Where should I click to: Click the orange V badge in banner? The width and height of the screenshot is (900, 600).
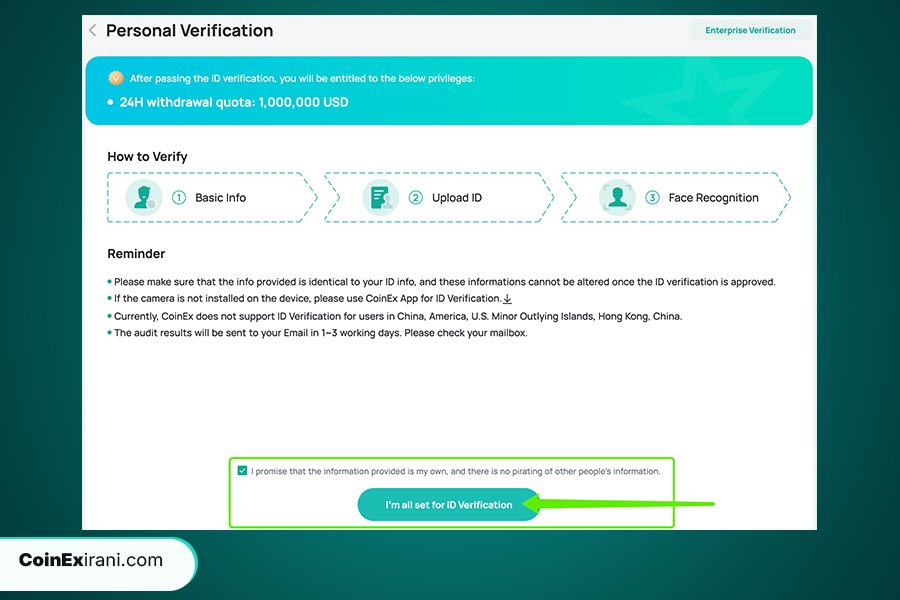tap(116, 78)
